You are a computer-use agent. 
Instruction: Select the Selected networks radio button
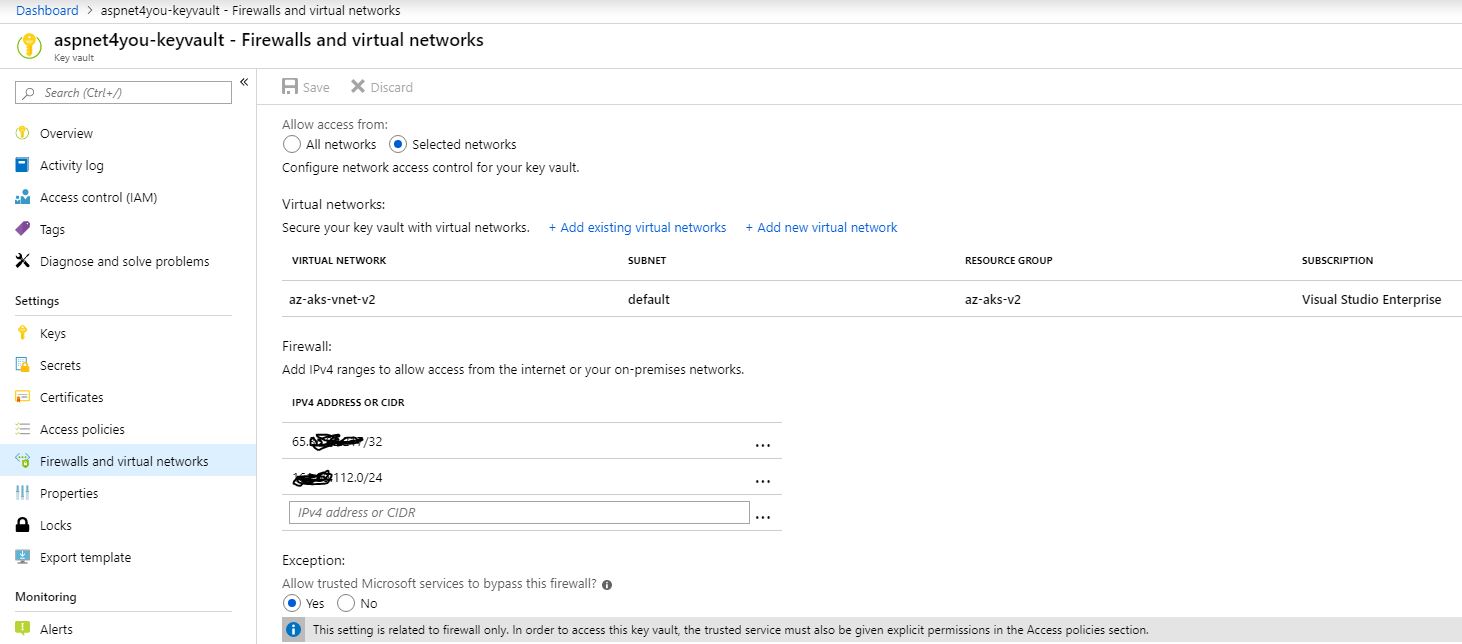coord(398,144)
